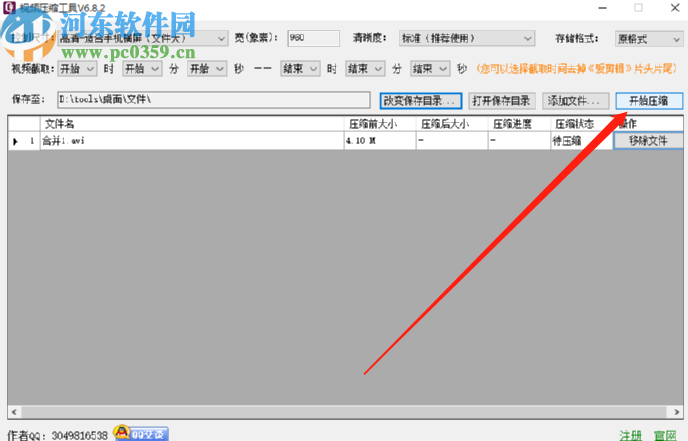The width and height of the screenshot is (688, 441).
Task: Open the size preset dropdown 高清-适合手机横屏
Action: 143,39
